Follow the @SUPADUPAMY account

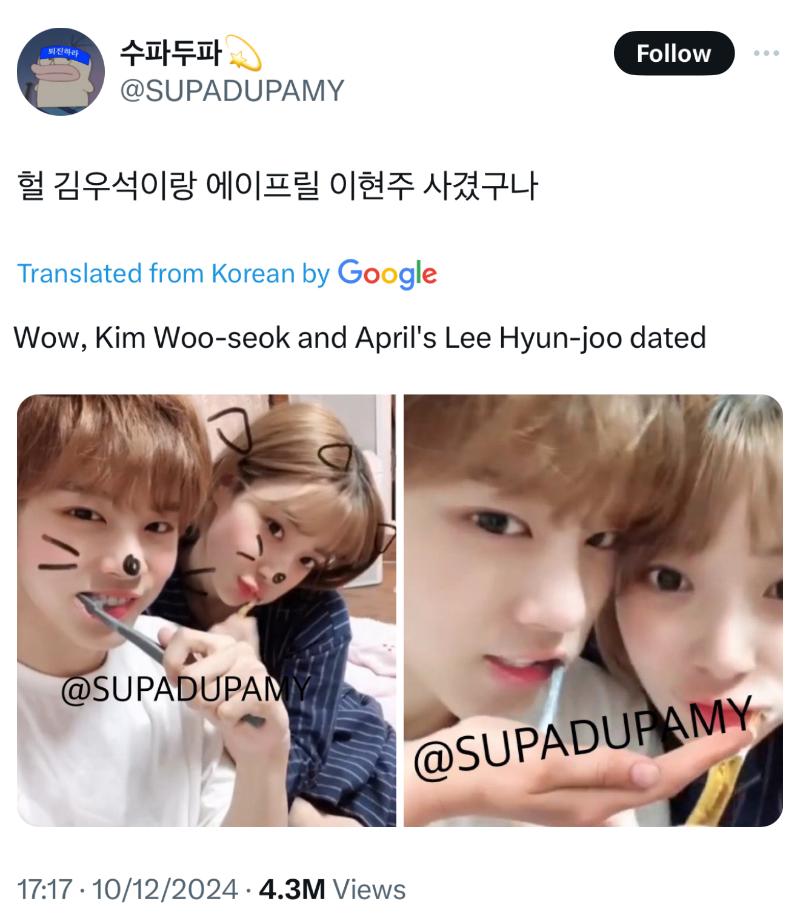(673, 53)
